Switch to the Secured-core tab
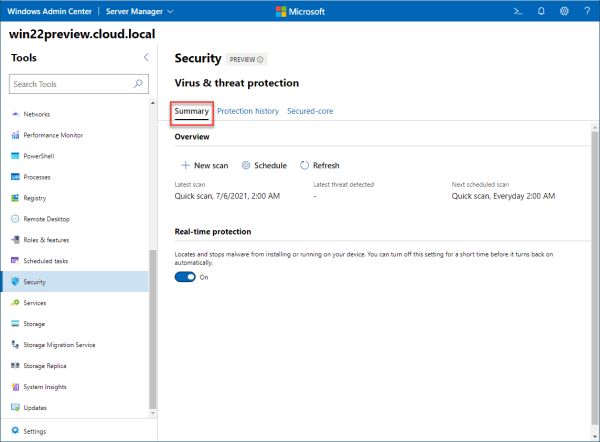This screenshot has width=600, height=442. (310, 111)
